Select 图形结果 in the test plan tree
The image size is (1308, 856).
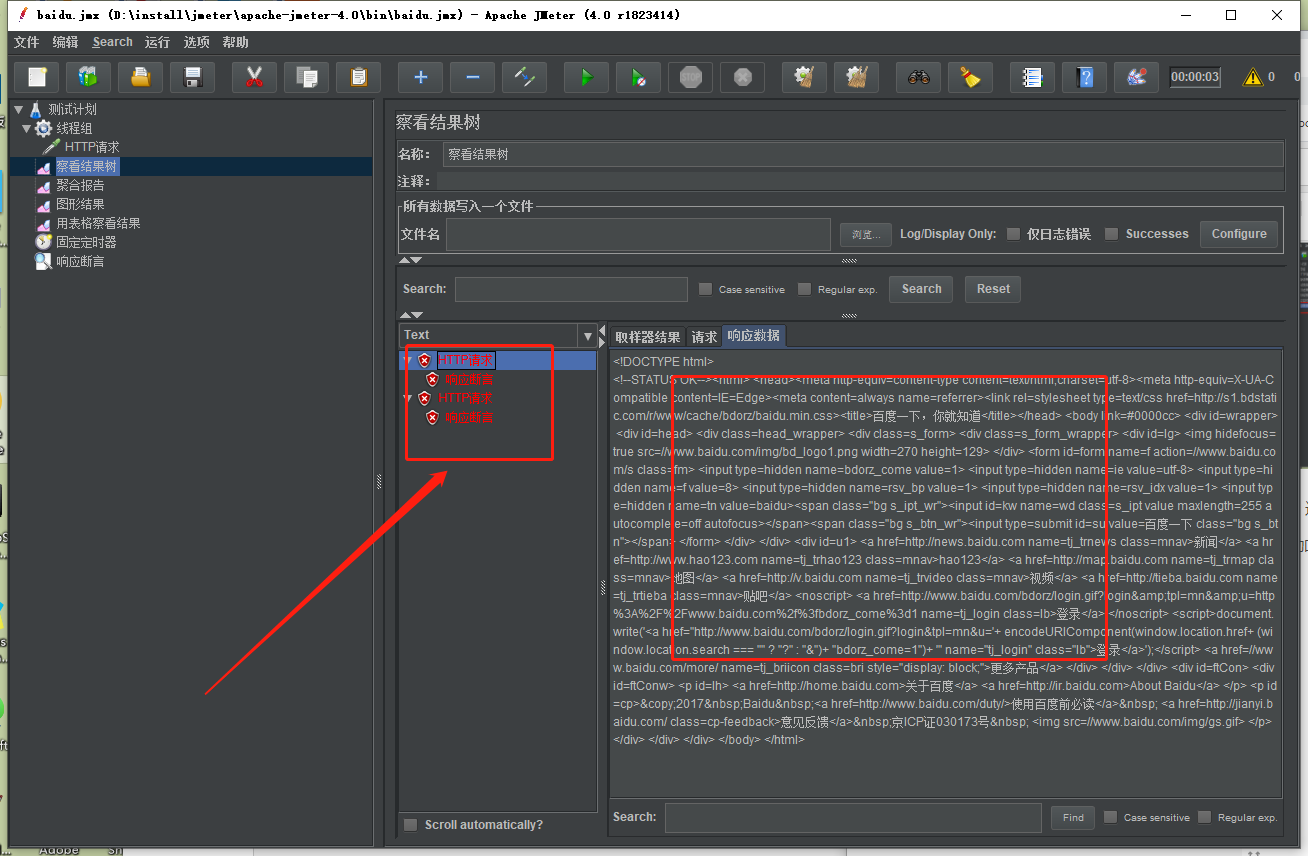tap(80, 204)
